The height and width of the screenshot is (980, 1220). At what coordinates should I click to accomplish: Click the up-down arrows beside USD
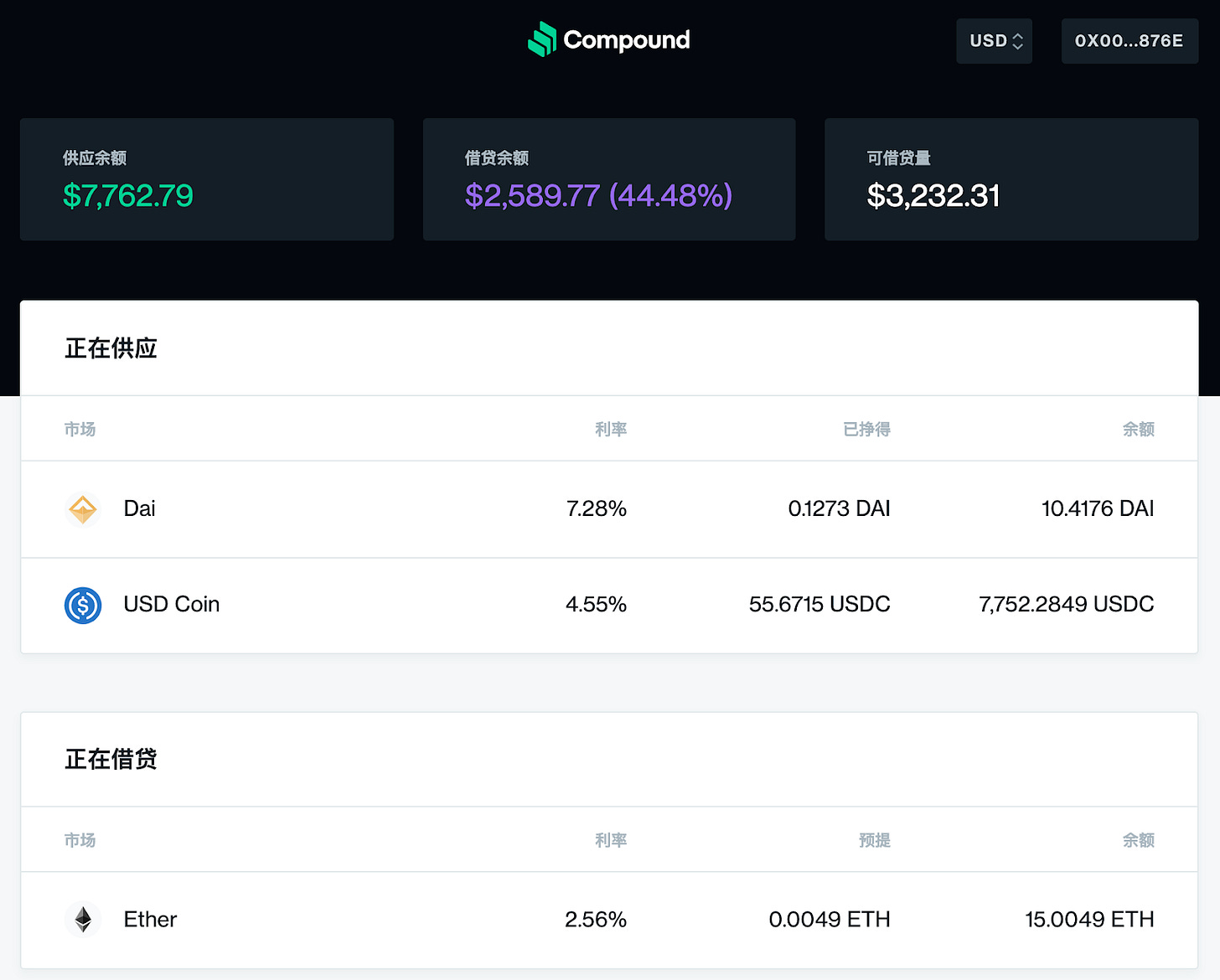[1018, 41]
